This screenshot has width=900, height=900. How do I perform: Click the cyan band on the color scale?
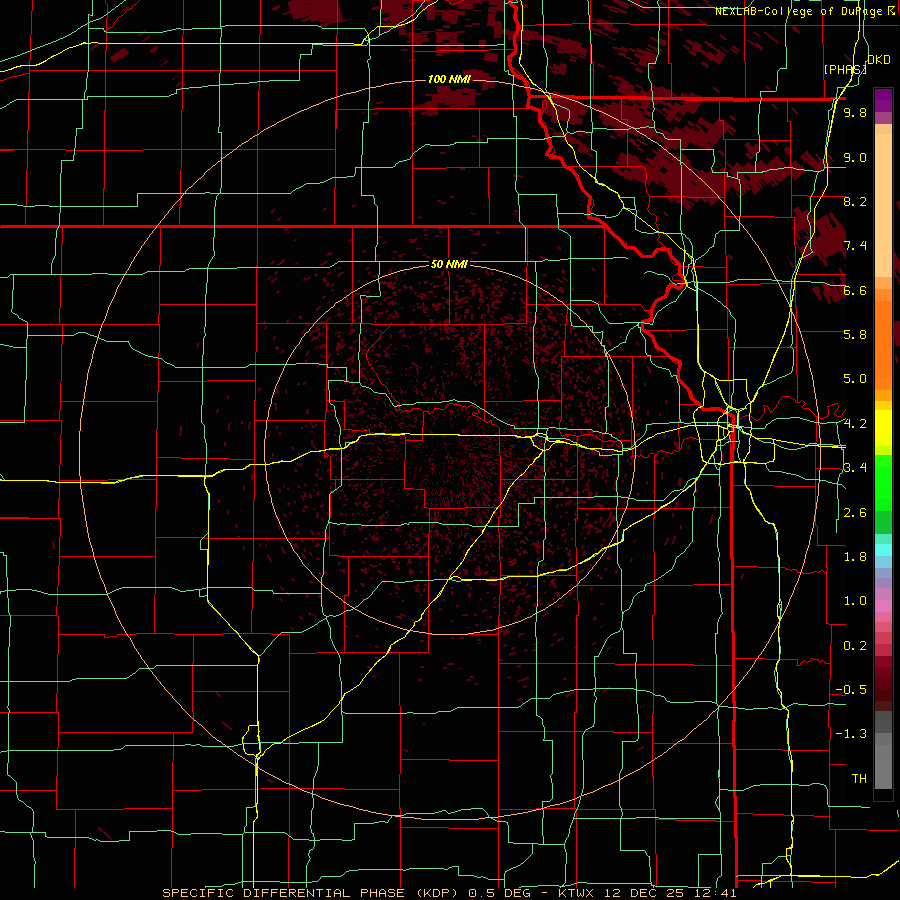pyautogui.click(x=883, y=550)
